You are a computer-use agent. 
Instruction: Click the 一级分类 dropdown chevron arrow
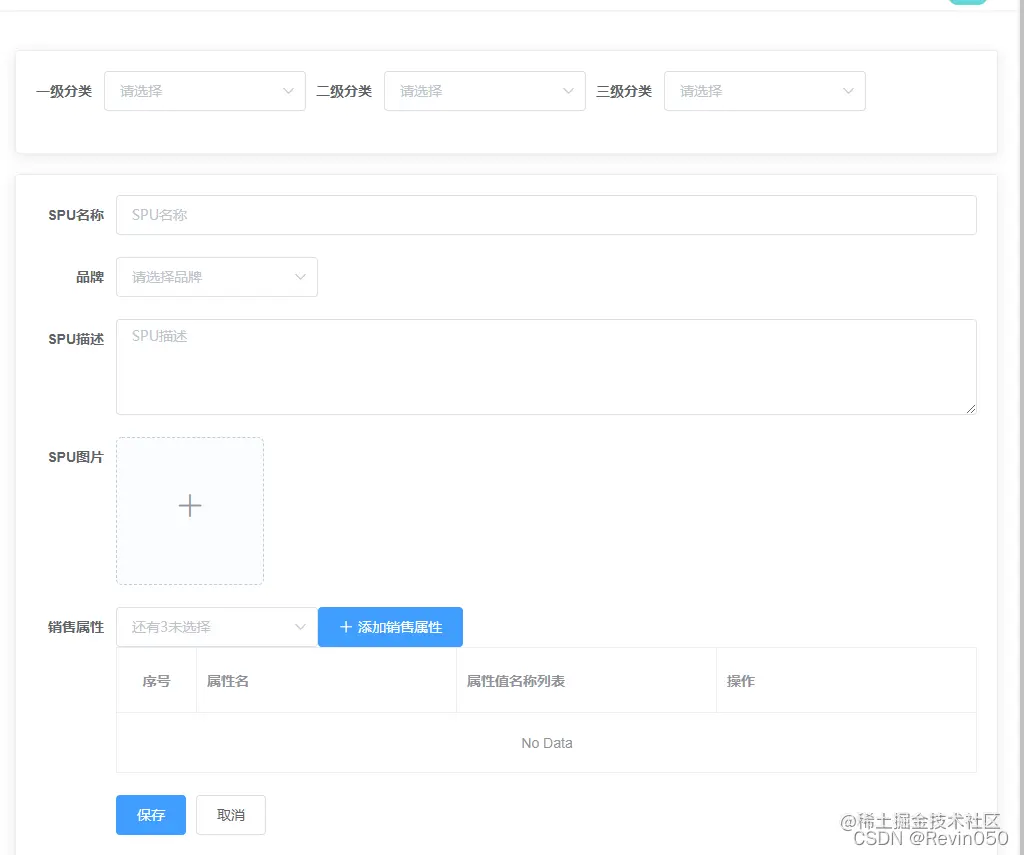click(x=290, y=91)
